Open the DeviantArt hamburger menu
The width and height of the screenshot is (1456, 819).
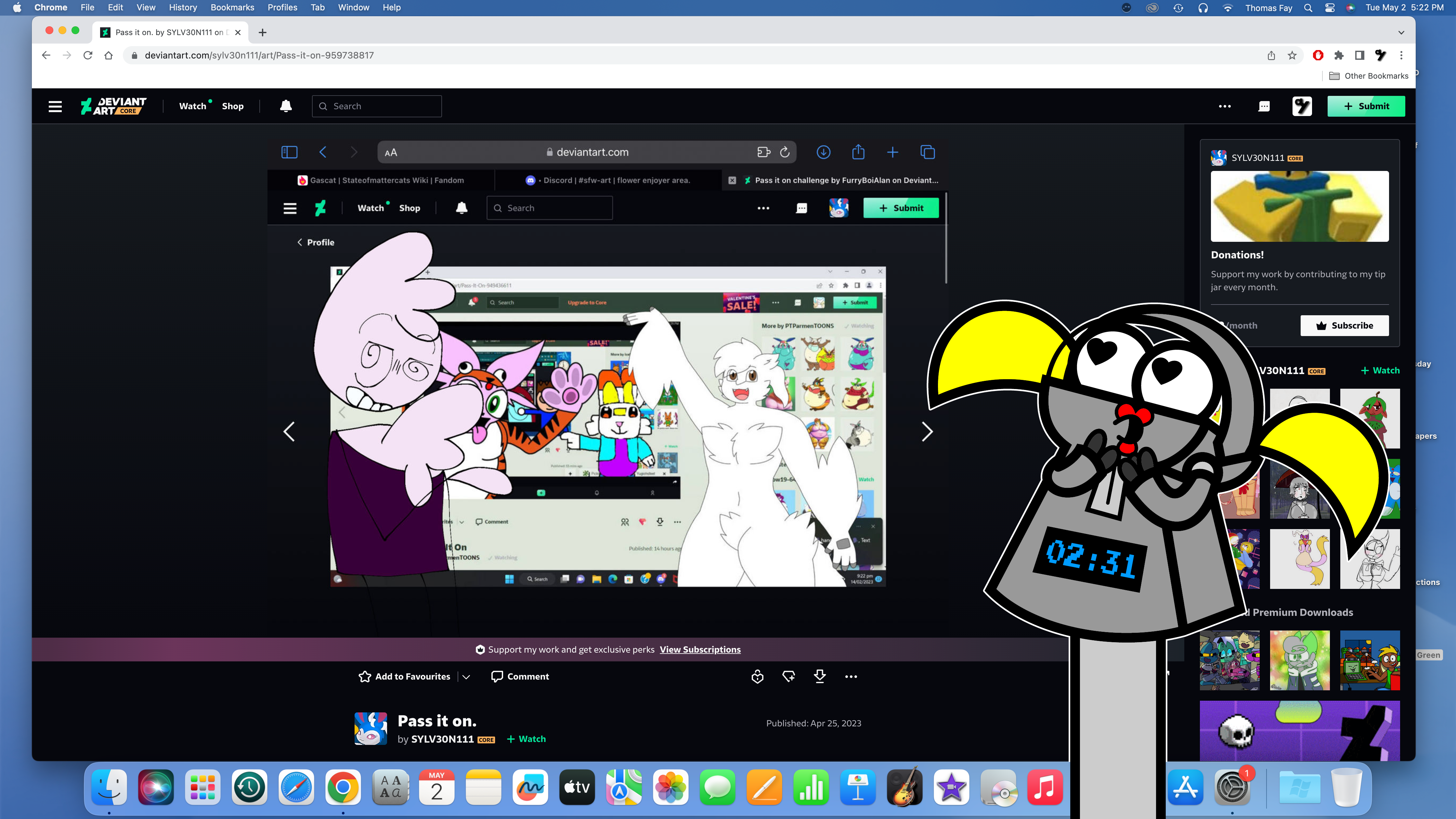tap(55, 106)
